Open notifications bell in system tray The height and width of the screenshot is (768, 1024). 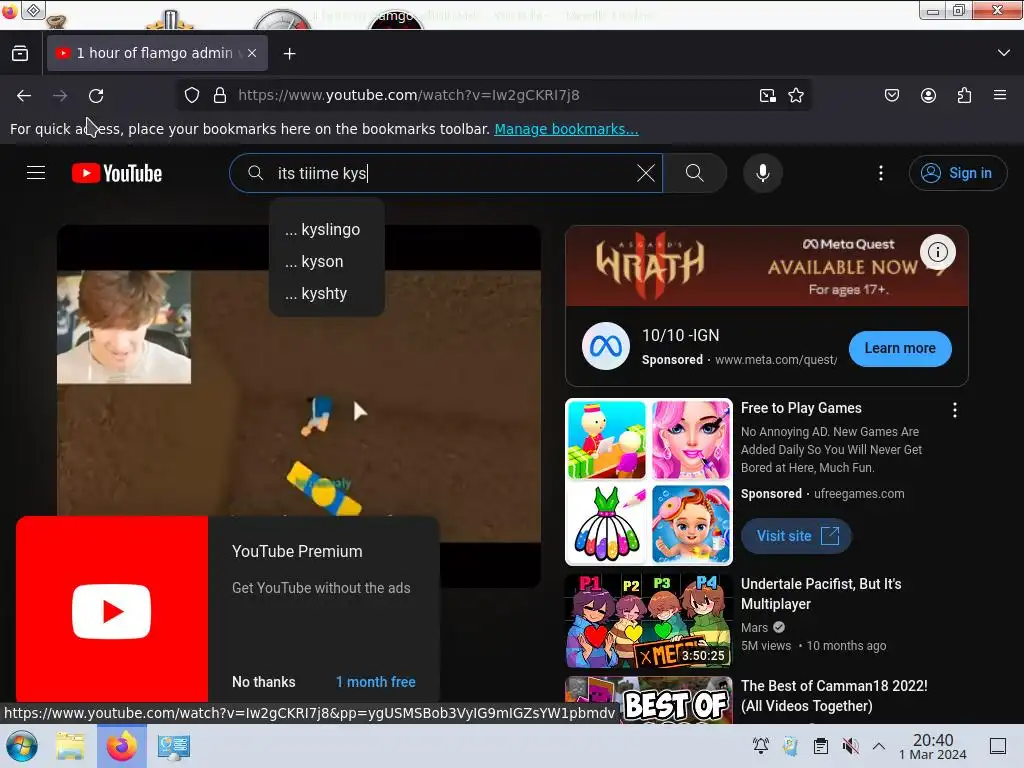[760, 746]
